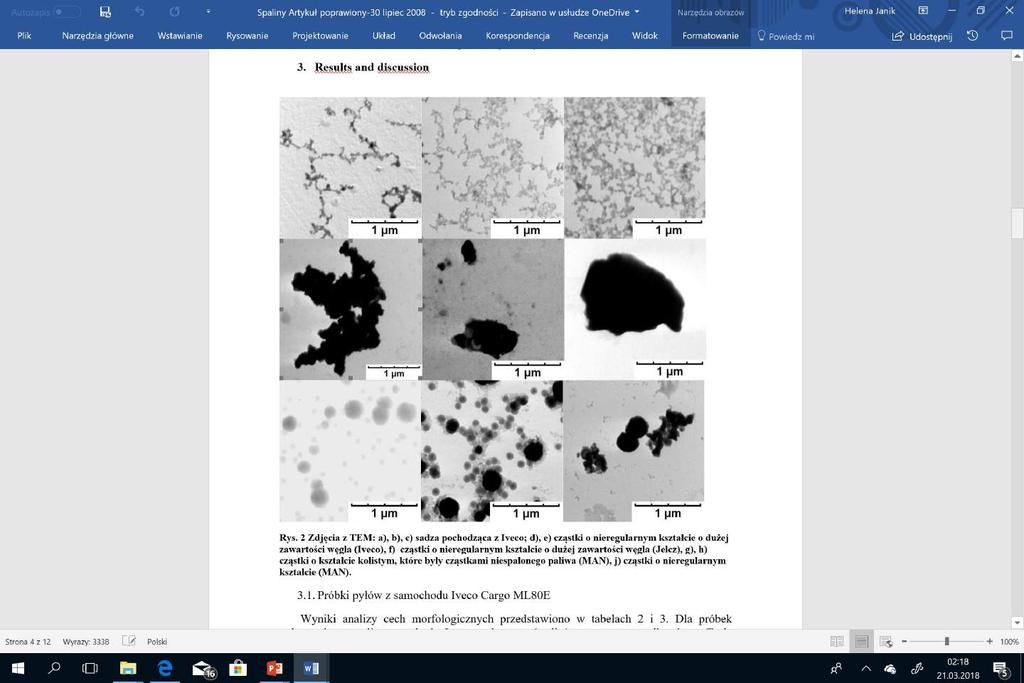This screenshot has height=683, width=1024.
Task: Click the vertical scrollbar thumb
Action: click(x=1017, y=224)
